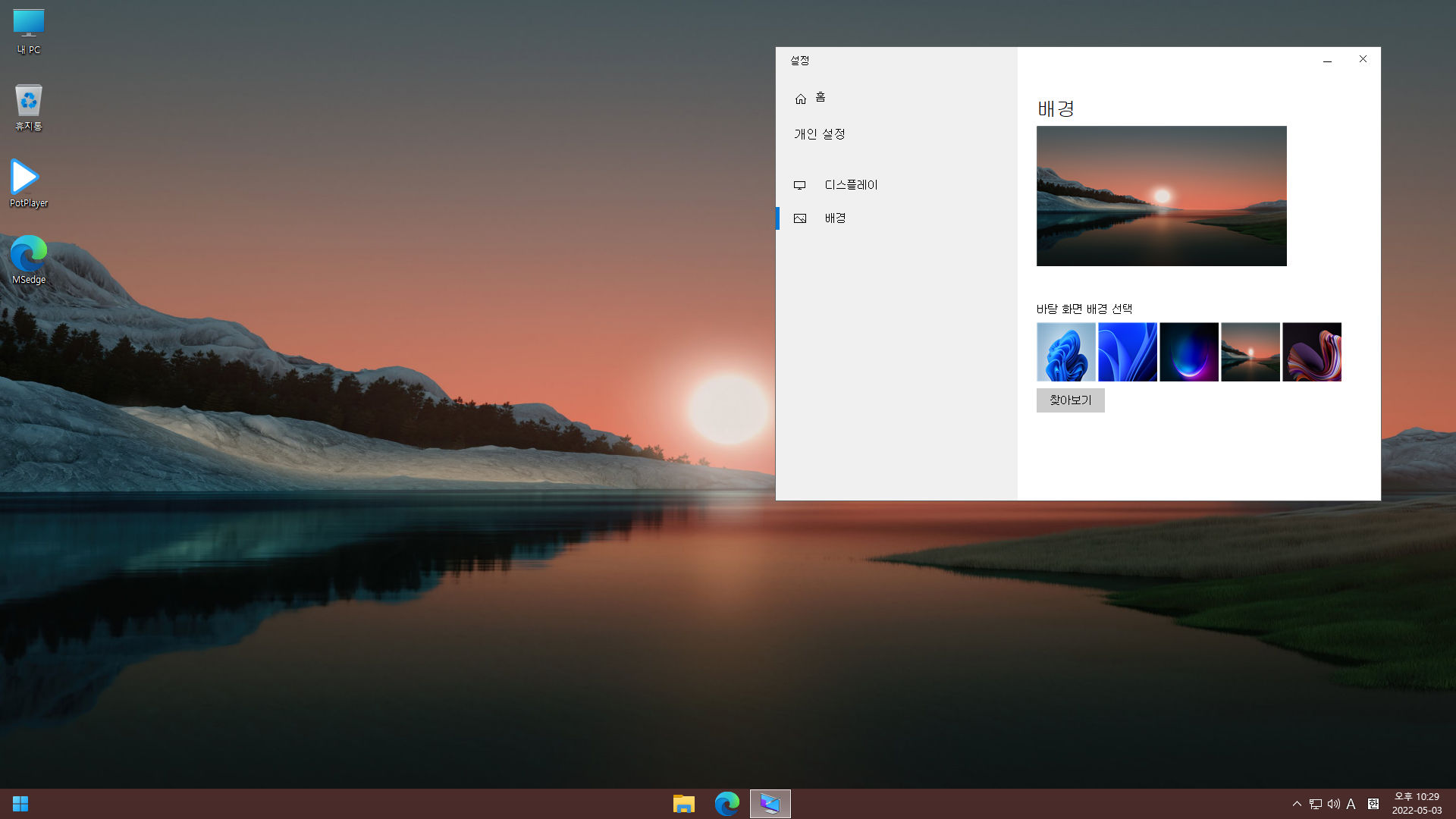Screen dimensions: 1456x819
Task: Click the settings app taskbar icon
Action: click(x=770, y=804)
